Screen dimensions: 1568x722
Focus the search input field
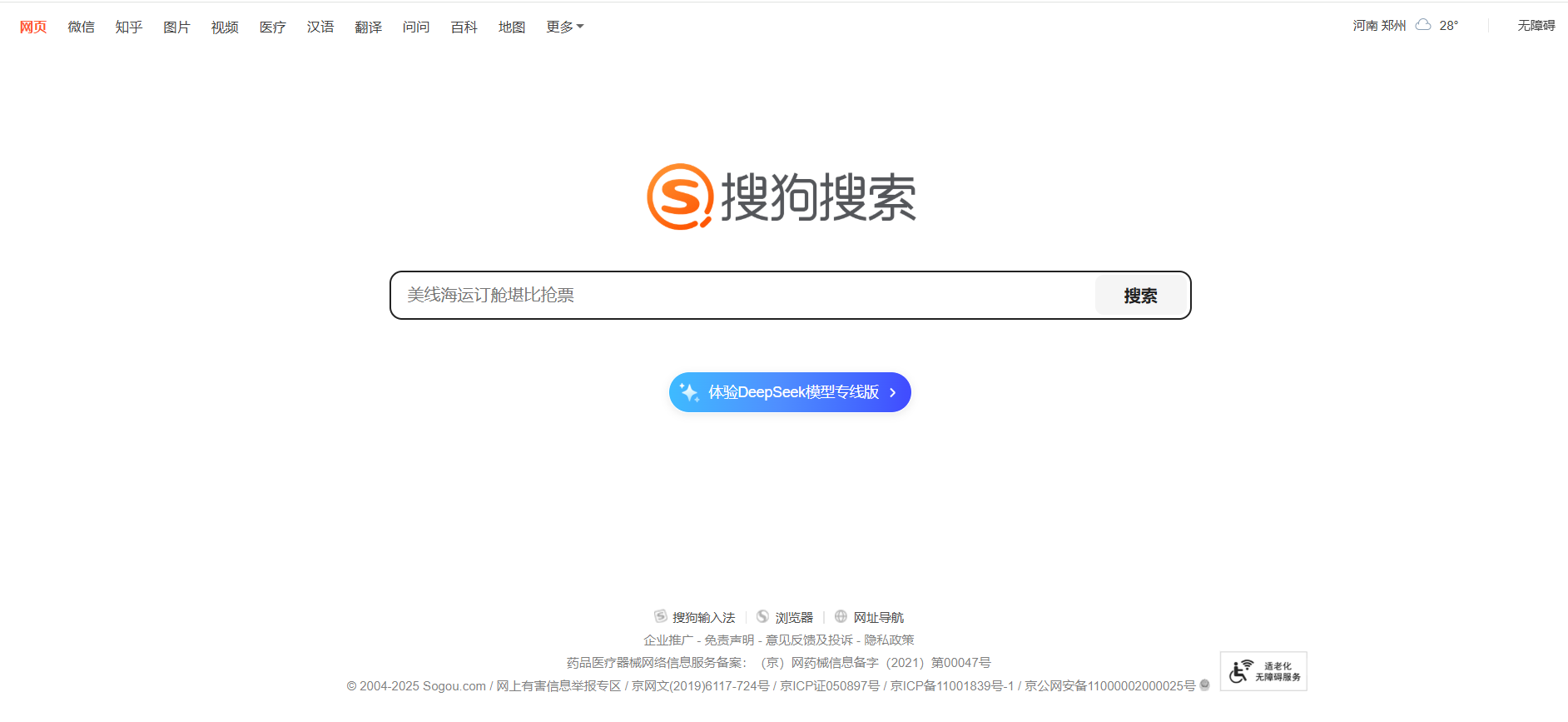click(745, 295)
